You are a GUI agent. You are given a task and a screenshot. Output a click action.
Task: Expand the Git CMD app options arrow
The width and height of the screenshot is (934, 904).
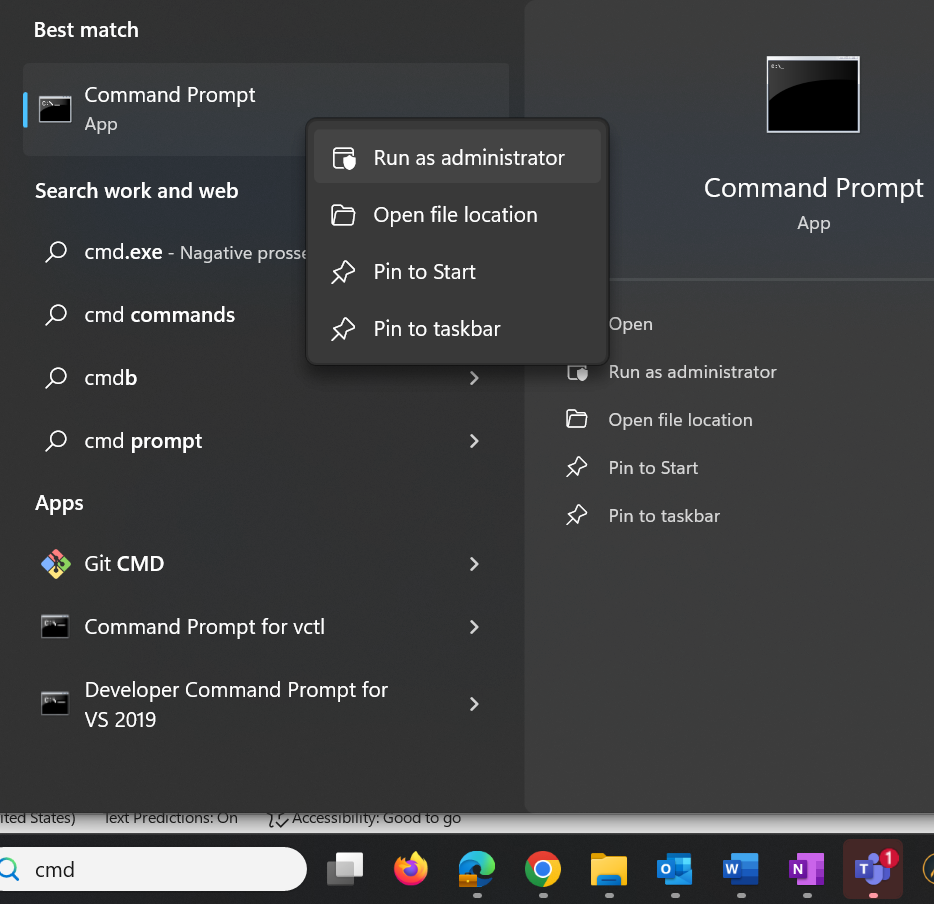(x=474, y=564)
